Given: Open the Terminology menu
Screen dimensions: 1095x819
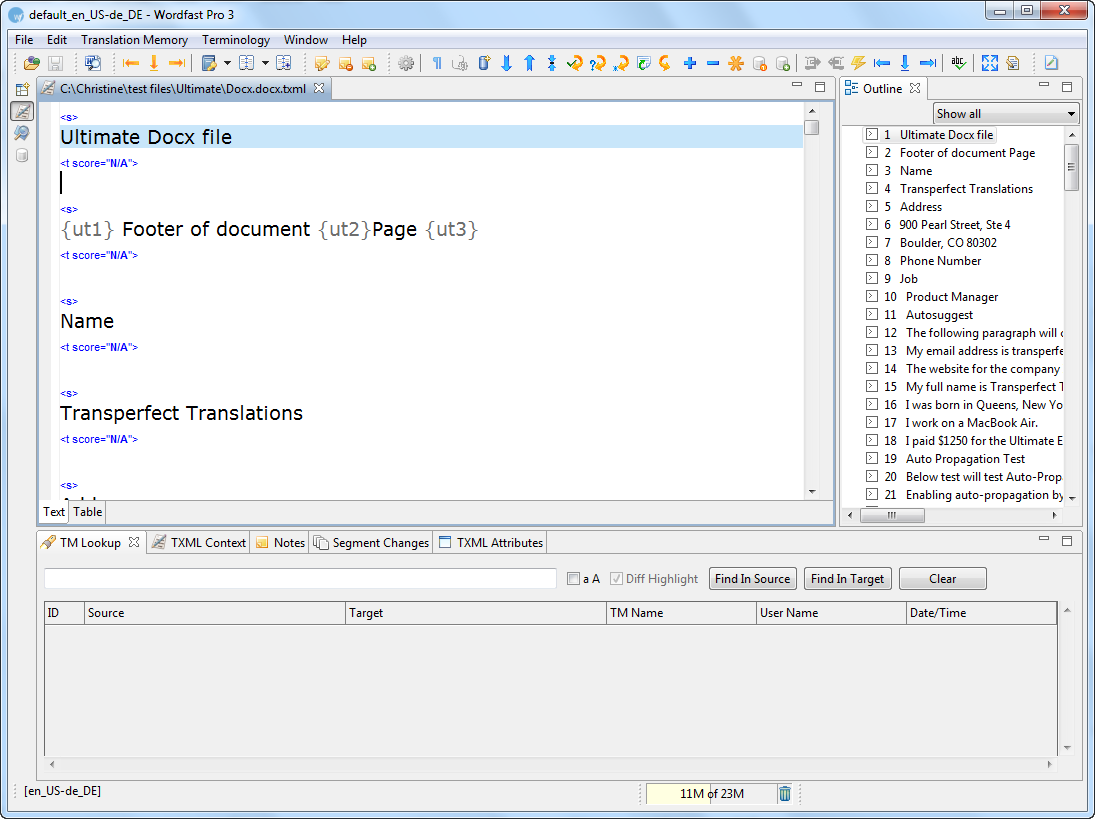Looking at the screenshot, I should pos(235,40).
